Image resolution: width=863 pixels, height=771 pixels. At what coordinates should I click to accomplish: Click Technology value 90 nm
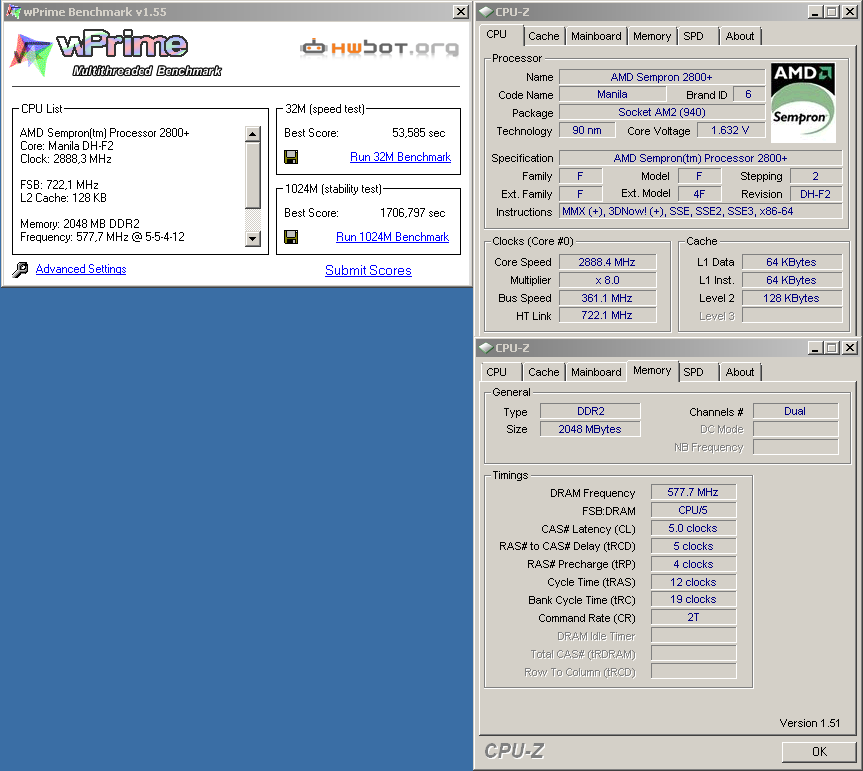coord(587,130)
